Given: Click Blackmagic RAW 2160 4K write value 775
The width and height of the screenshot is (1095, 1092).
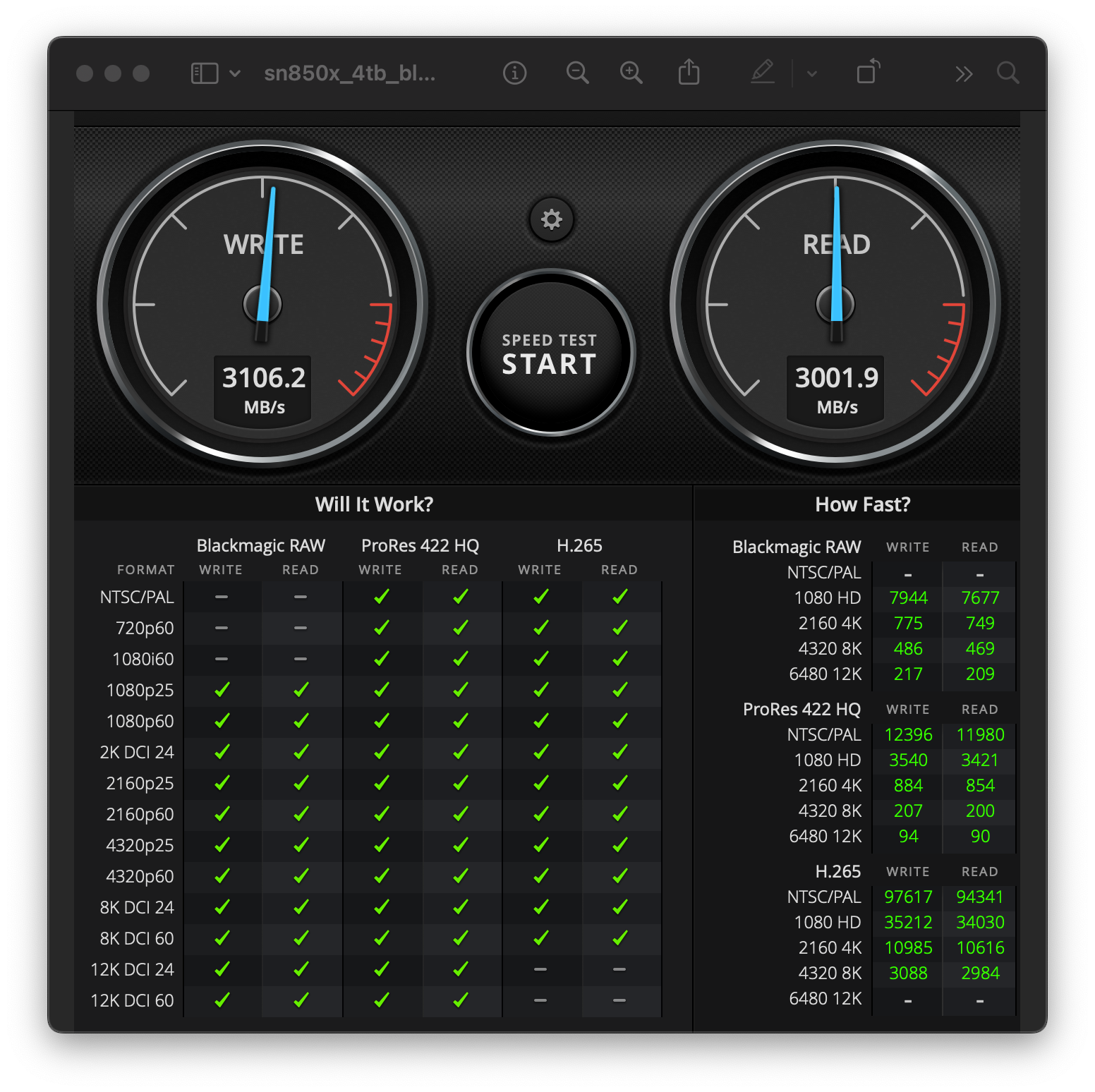Looking at the screenshot, I should tap(908, 624).
